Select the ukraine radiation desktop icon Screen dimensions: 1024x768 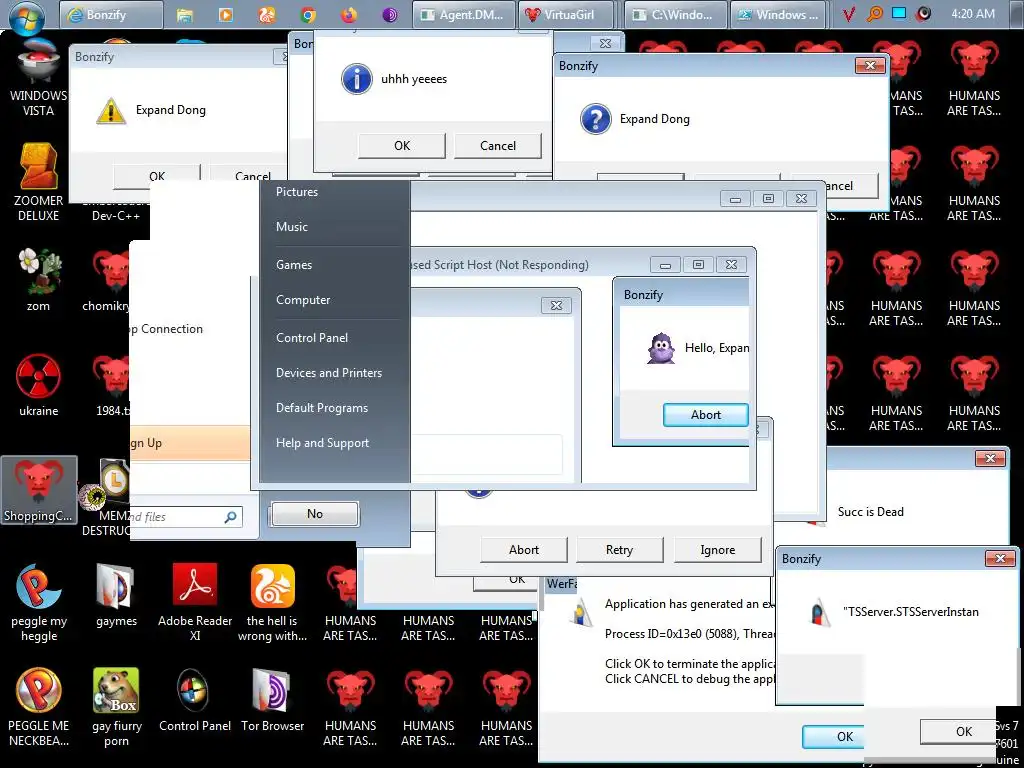coord(39,385)
